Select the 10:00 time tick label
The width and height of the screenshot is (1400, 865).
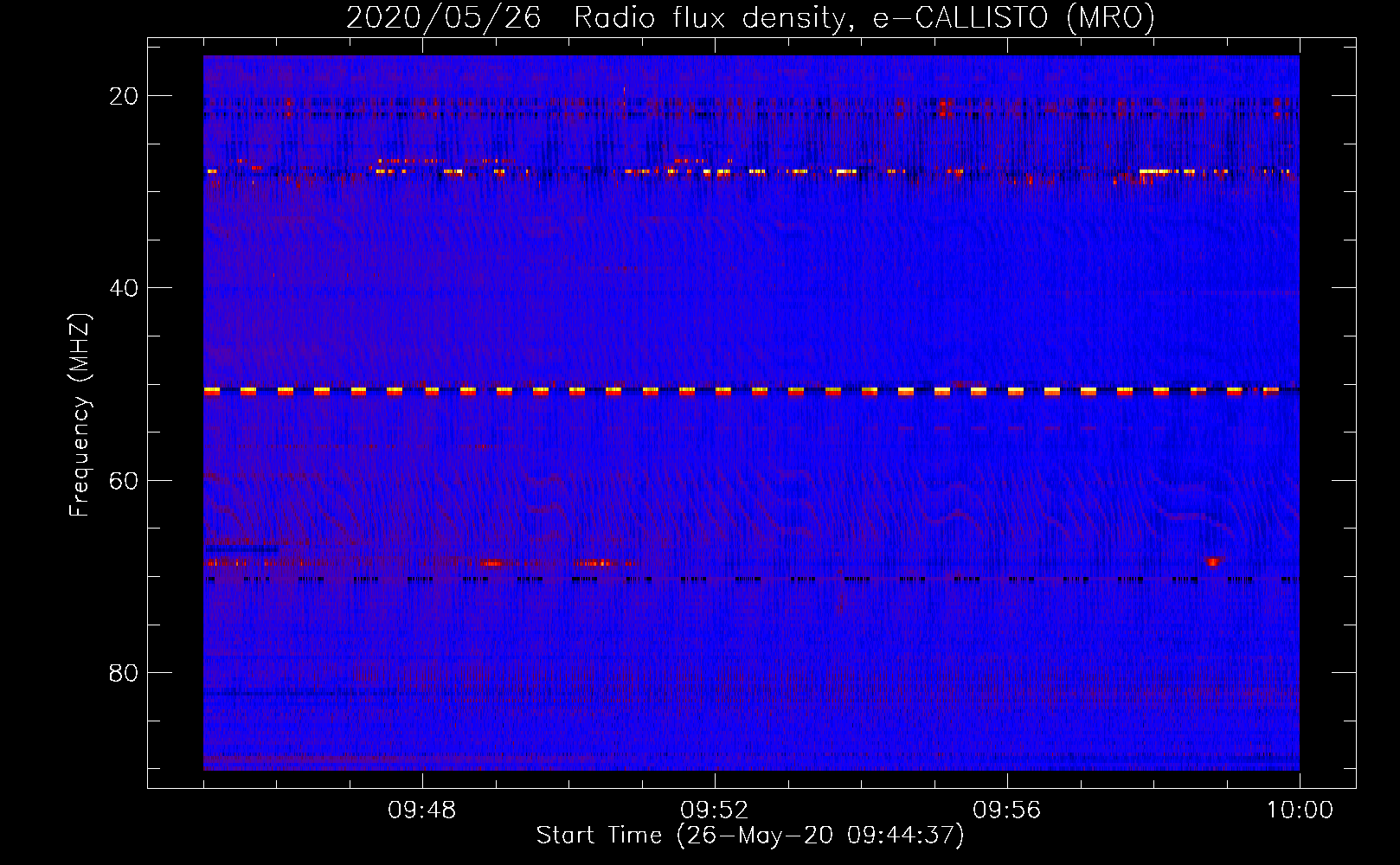point(1299,811)
